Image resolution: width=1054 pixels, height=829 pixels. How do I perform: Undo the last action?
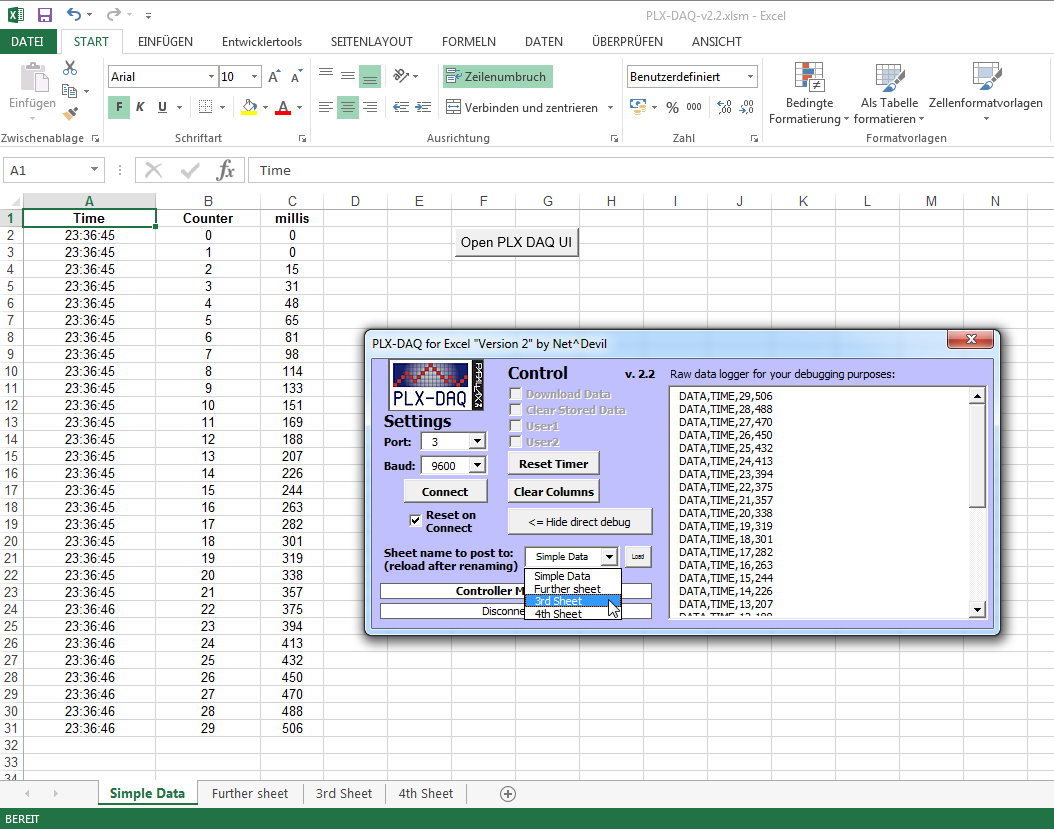(73, 15)
